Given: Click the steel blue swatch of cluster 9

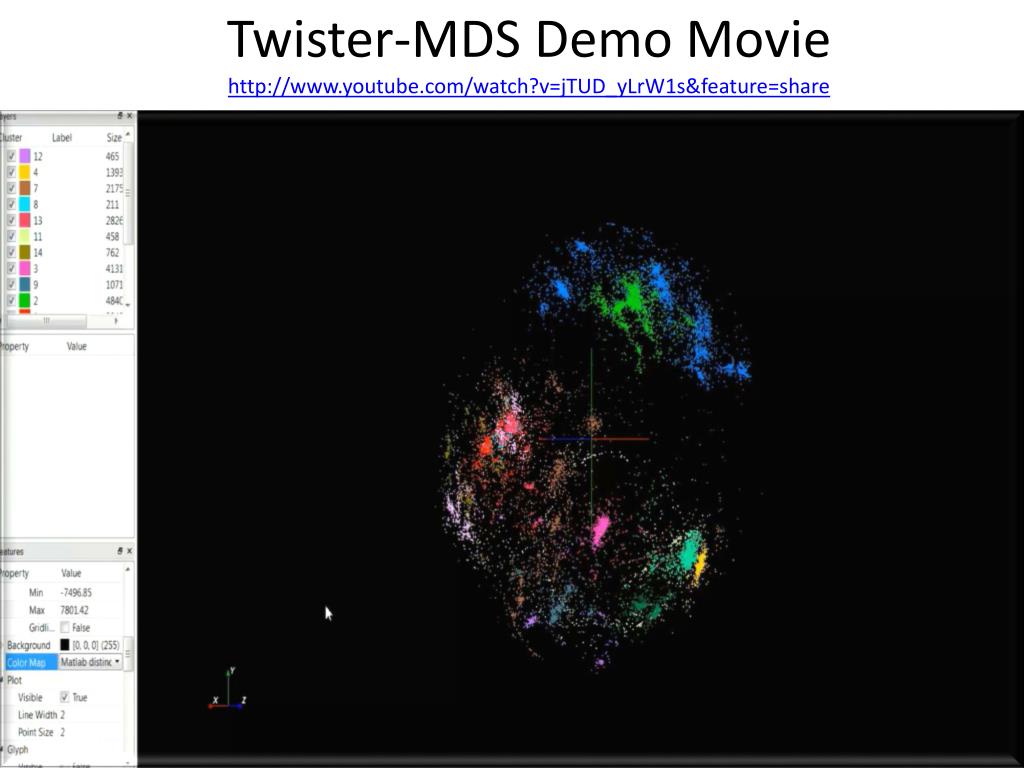Looking at the screenshot, I should [x=25, y=284].
